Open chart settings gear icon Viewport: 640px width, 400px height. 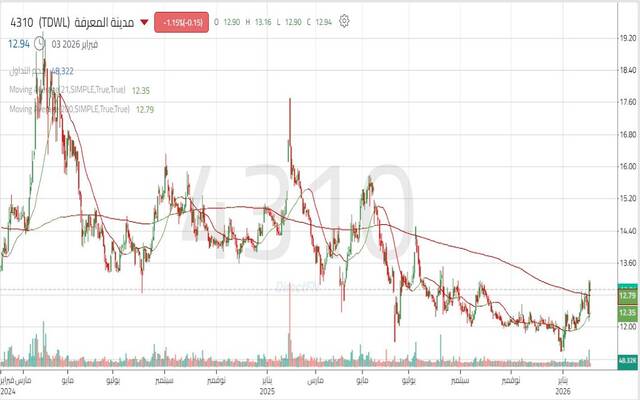345,21
